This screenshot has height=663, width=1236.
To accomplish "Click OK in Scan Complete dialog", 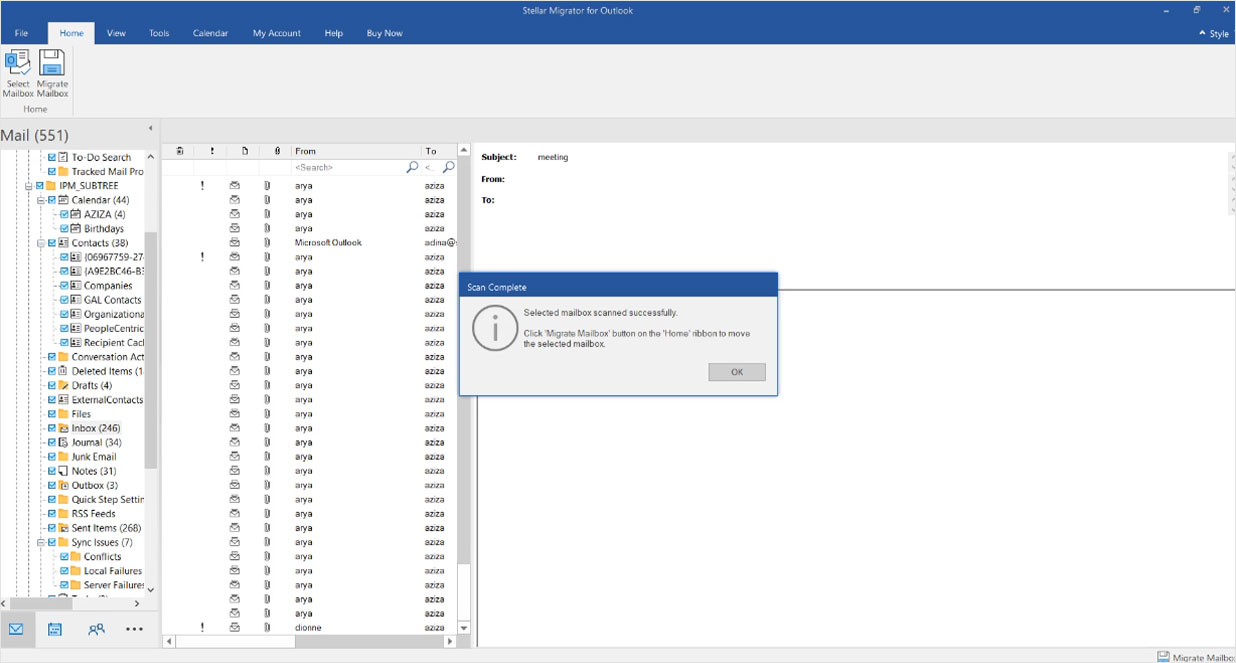I will (737, 372).
